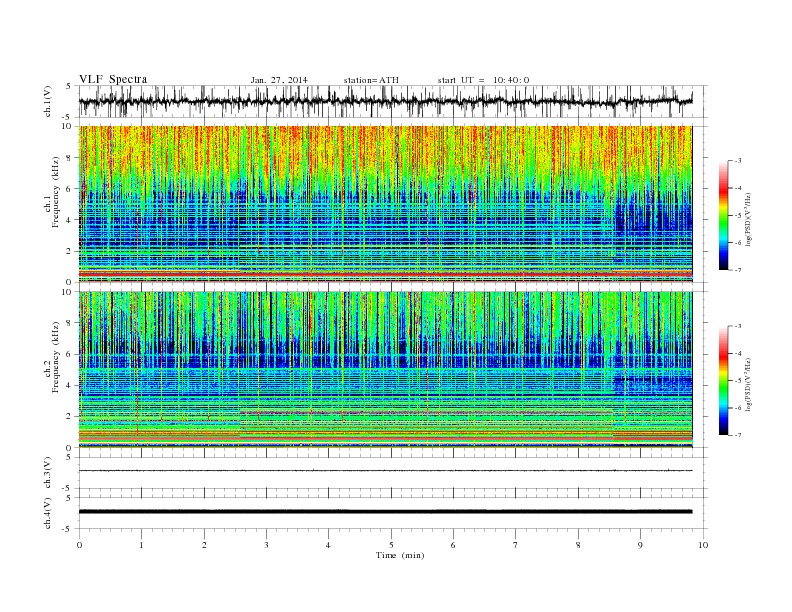The image size is (792, 612).
Task: Click the ch.1 spectrogram color scale bar
Action: click(x=723, y=216)
